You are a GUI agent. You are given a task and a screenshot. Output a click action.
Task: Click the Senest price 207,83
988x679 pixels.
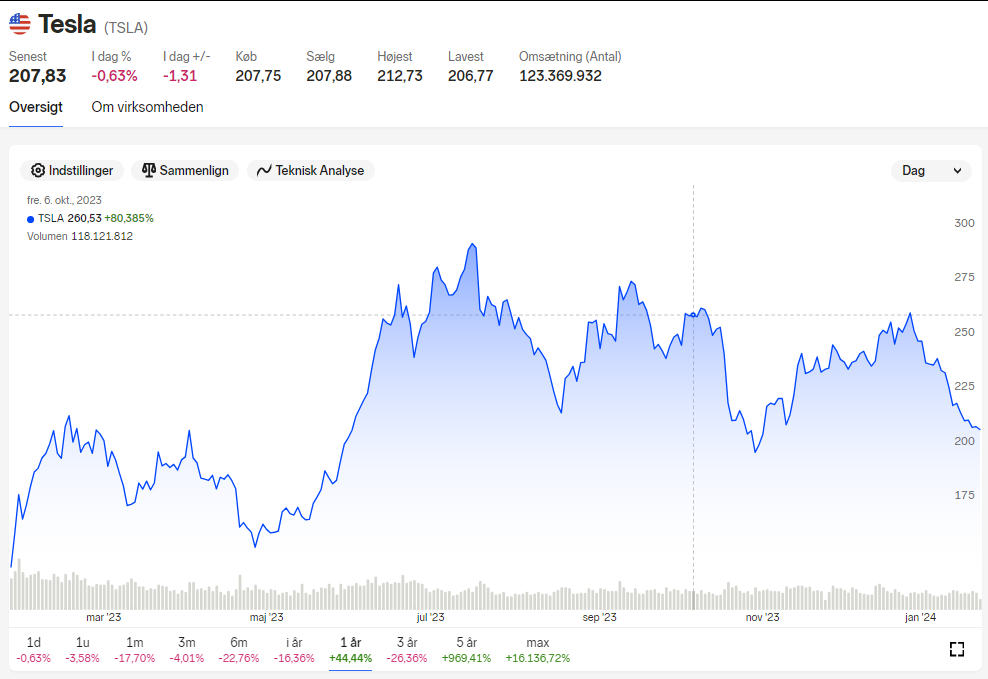tap(37, 76)
